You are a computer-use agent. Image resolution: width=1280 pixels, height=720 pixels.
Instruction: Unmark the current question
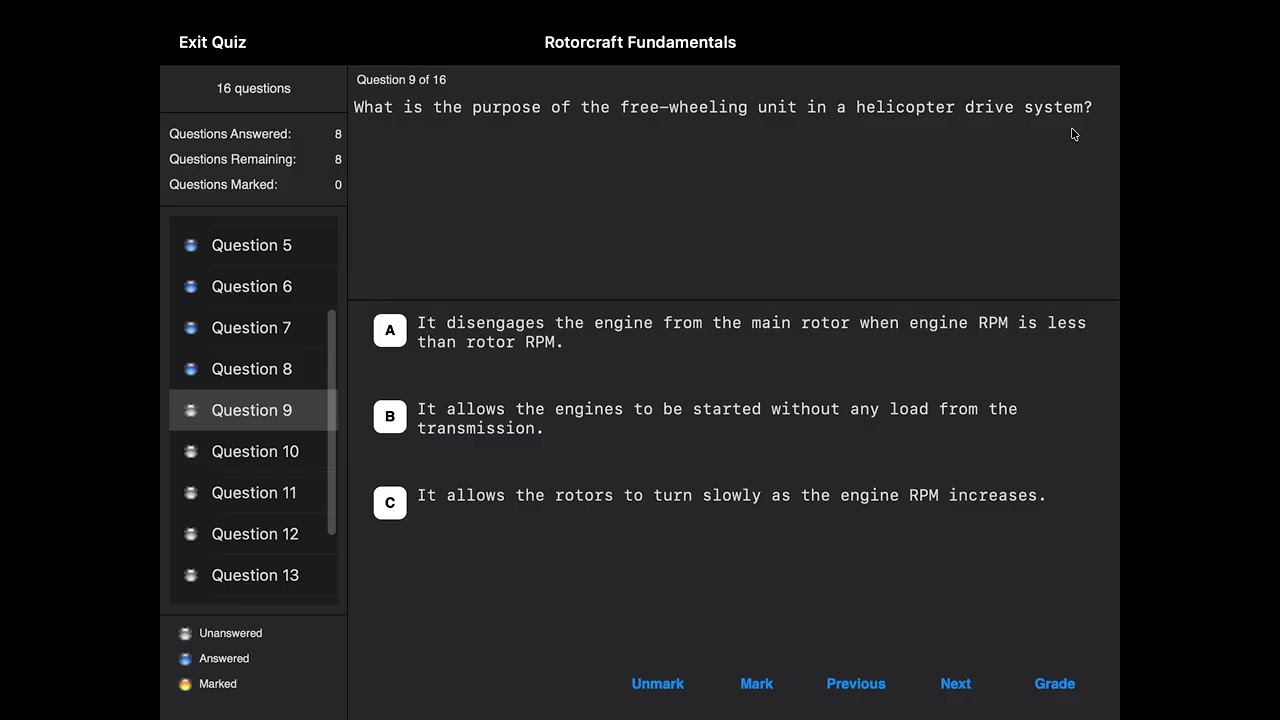(x=658, y=684)
